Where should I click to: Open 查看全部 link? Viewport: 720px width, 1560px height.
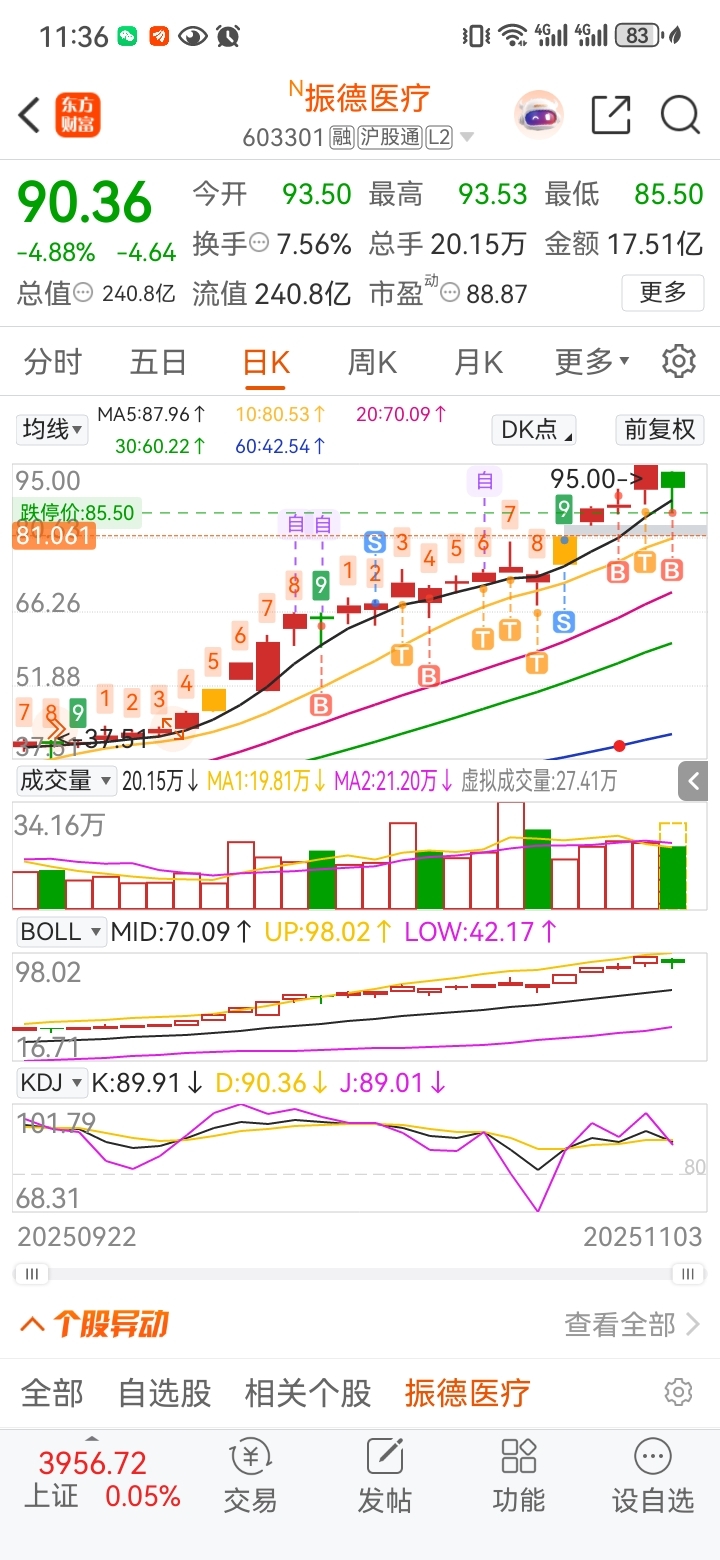point(632,1325)
